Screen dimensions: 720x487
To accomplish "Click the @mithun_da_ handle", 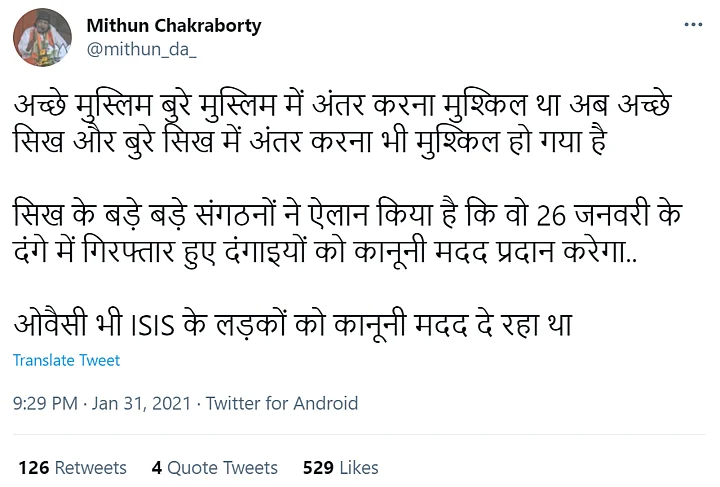I will pos(145,48).
